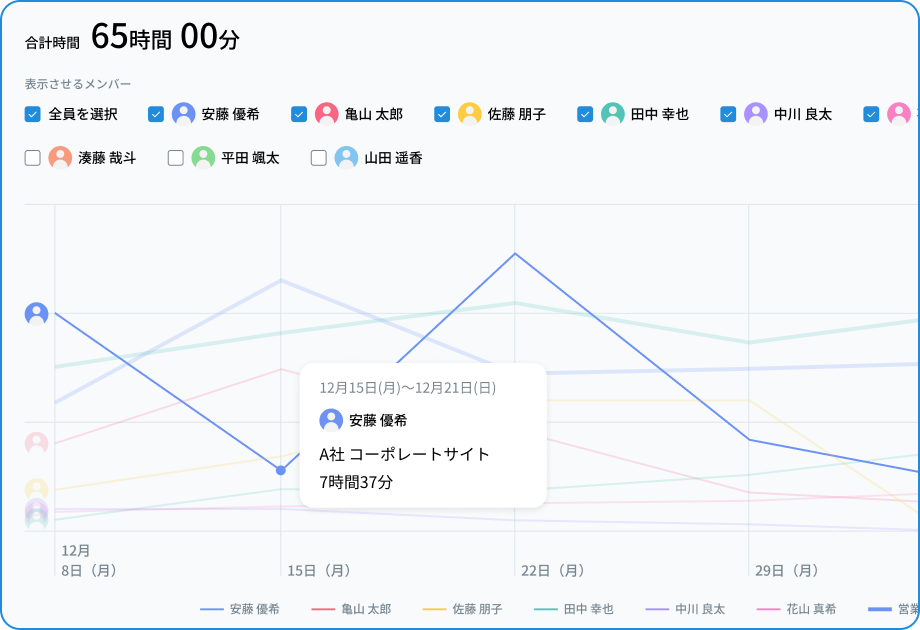Disable the 佐藤 朋子 checkbox

[441, 114]
